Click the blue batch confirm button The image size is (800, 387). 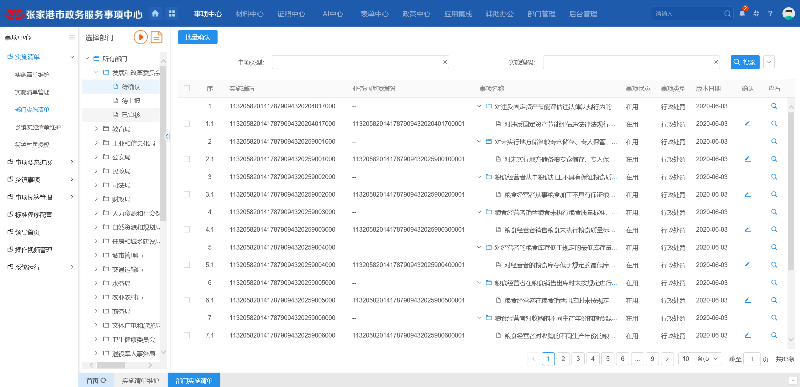coord(198,37)
